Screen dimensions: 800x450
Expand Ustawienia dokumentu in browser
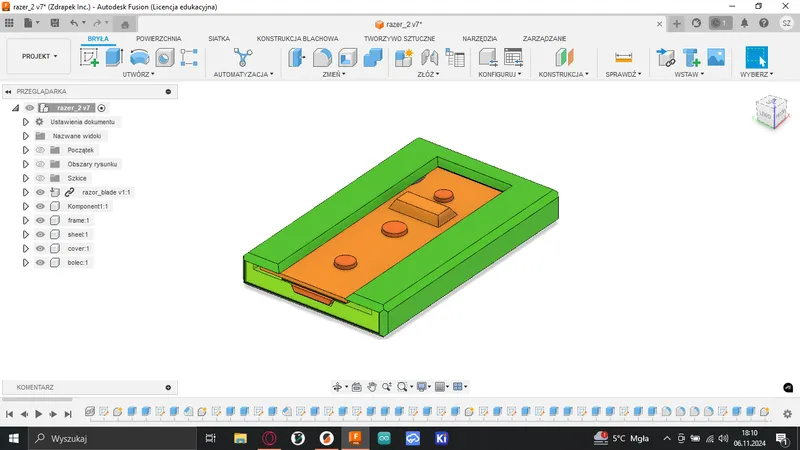coord(26,122)
